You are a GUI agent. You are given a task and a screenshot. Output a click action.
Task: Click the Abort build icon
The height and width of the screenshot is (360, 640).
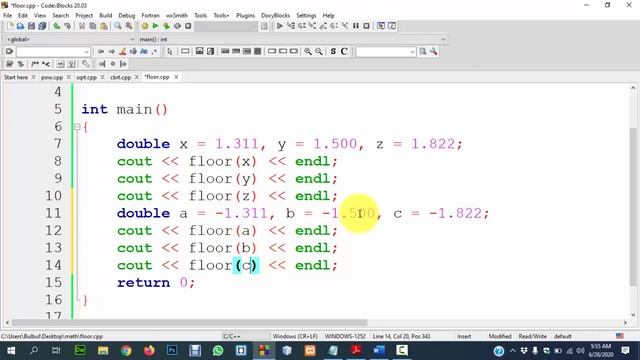pyautogui.click(x=188, y=26)
